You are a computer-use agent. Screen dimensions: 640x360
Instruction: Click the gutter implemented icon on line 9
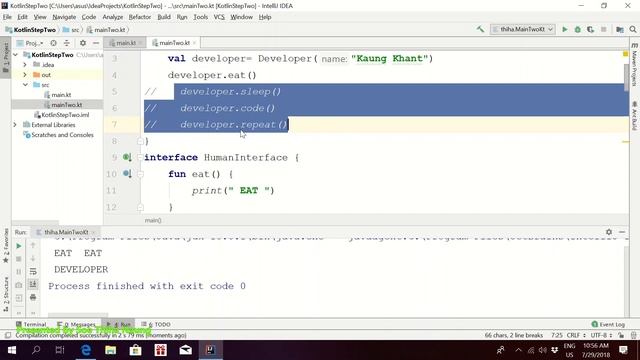coord(127,158)
